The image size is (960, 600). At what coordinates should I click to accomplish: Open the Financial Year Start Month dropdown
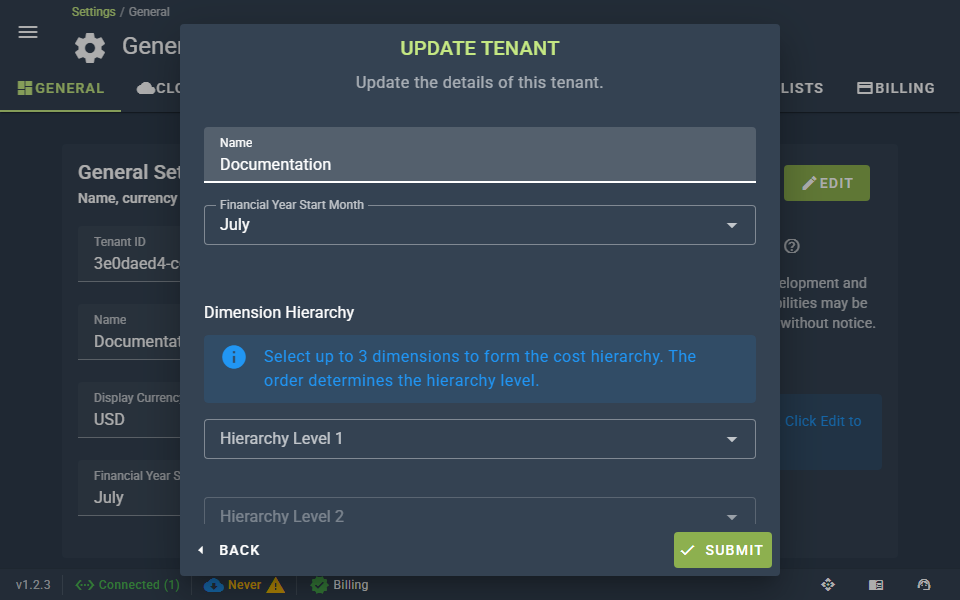point(479,225)
